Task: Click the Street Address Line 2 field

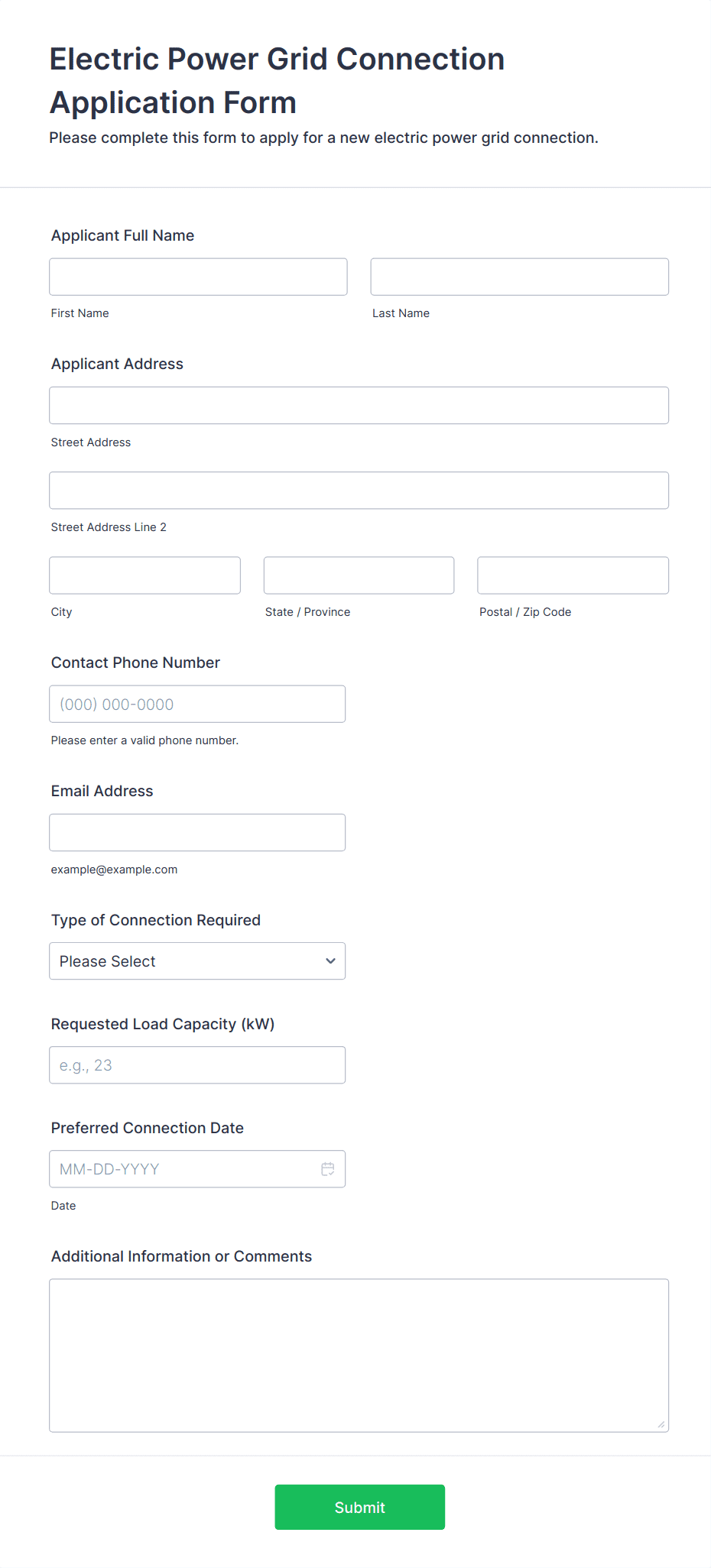Action: tap(359, 490)
